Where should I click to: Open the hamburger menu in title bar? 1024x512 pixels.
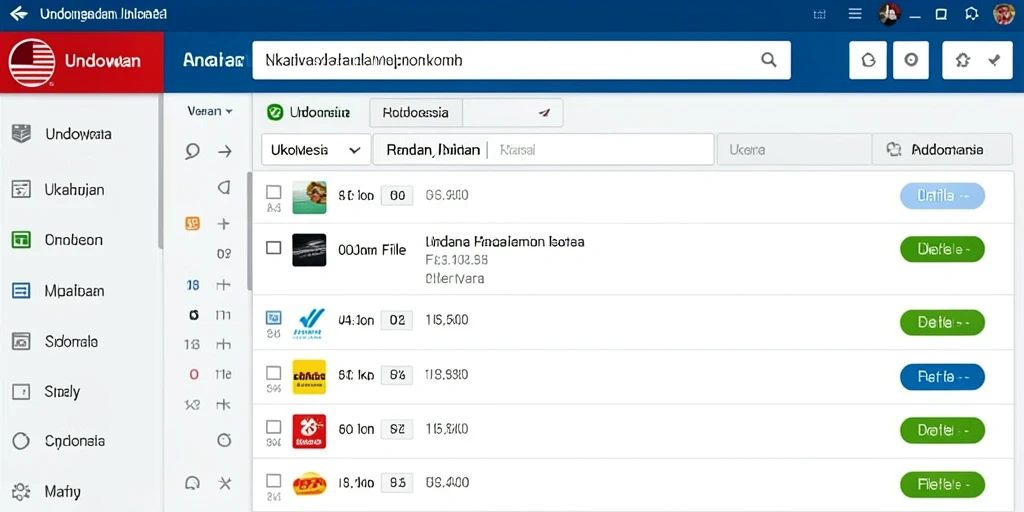click(855, 14)
